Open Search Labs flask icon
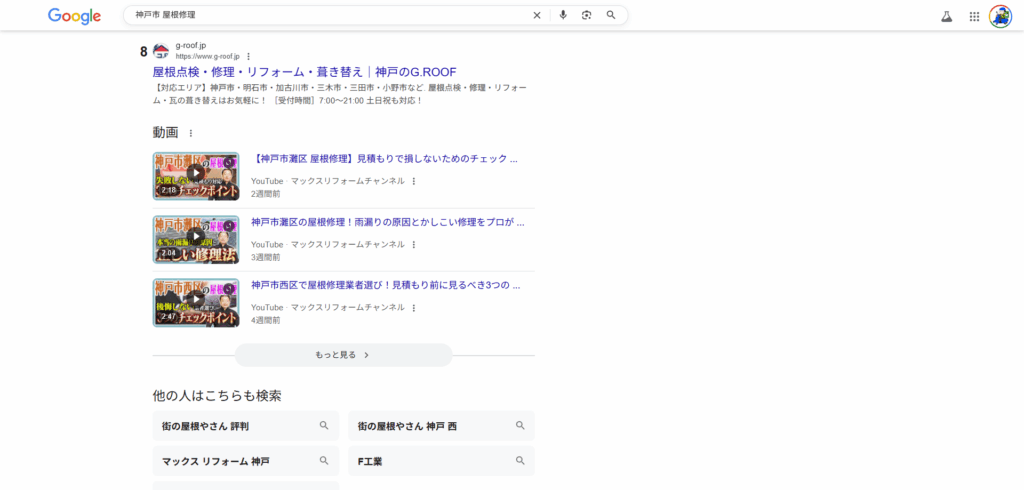 946,16
